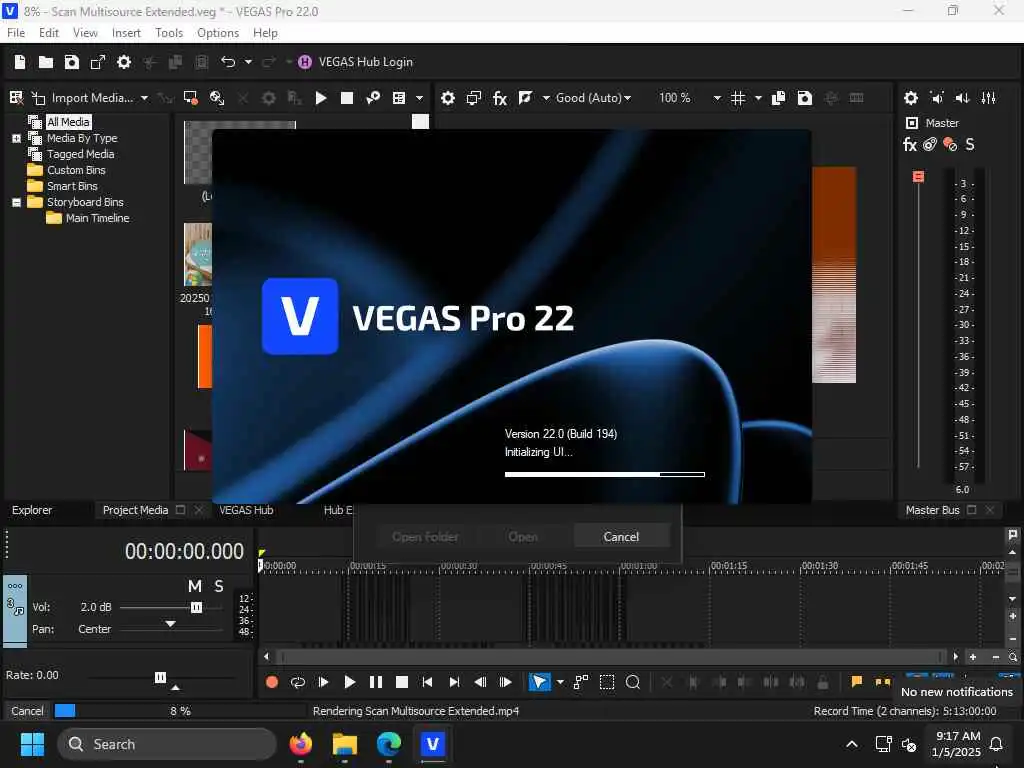Select All Media in tree
1024x768 pixels.
tap(68, 122)
